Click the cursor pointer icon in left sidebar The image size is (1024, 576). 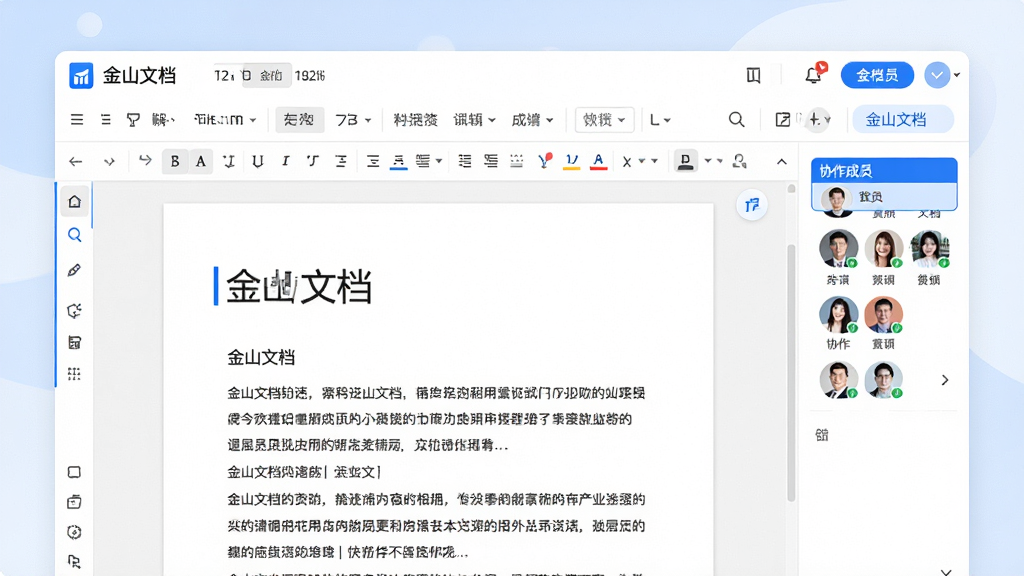74,562
